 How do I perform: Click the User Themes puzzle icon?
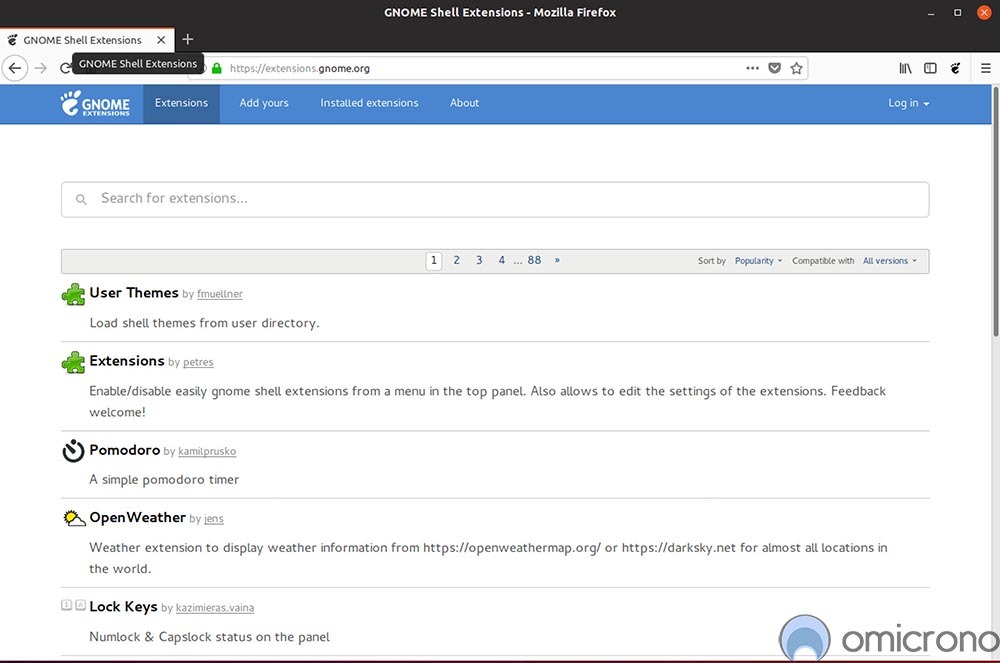pos(73,295)
